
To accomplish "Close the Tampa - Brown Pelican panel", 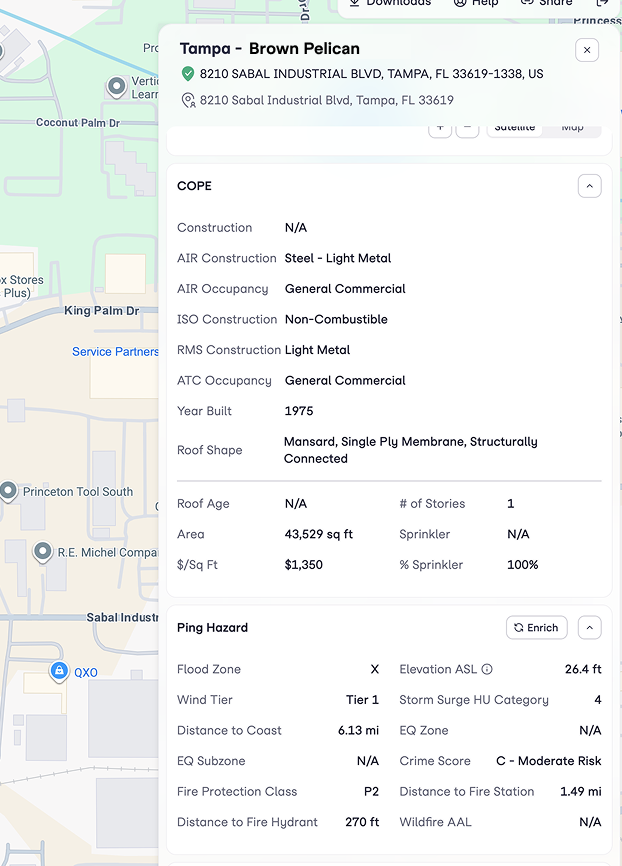I will coord(587,50).
